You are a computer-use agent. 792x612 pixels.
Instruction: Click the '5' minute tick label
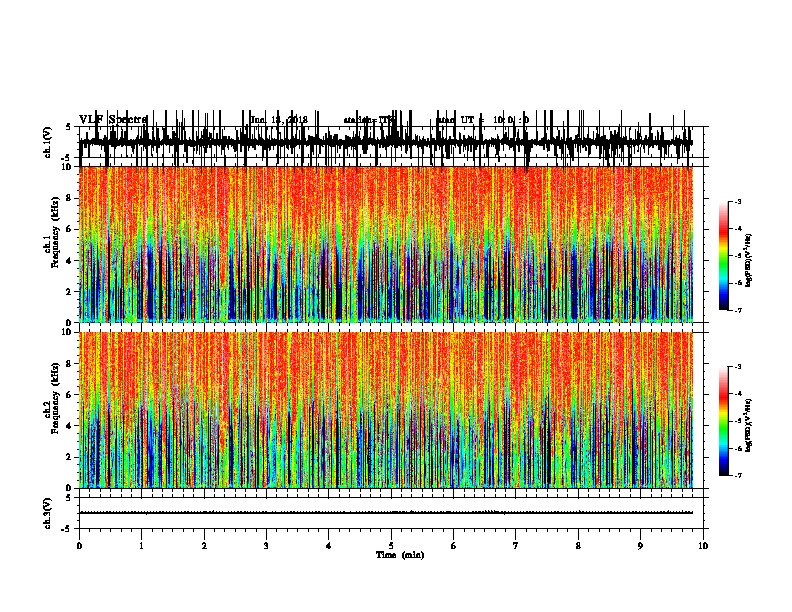(x=391, y=546)
